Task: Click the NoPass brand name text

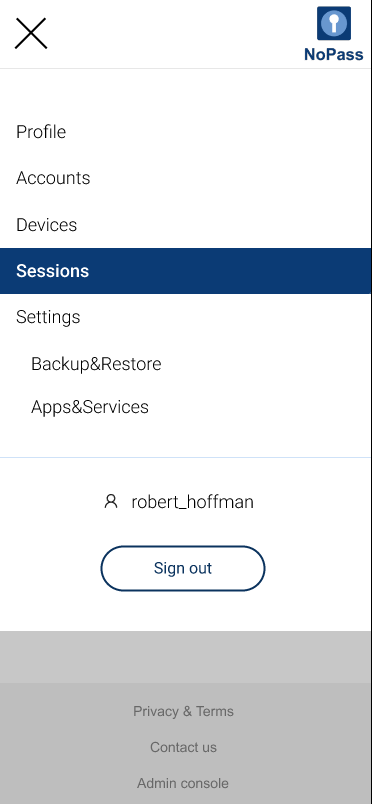Action: (x=334, y=54)
